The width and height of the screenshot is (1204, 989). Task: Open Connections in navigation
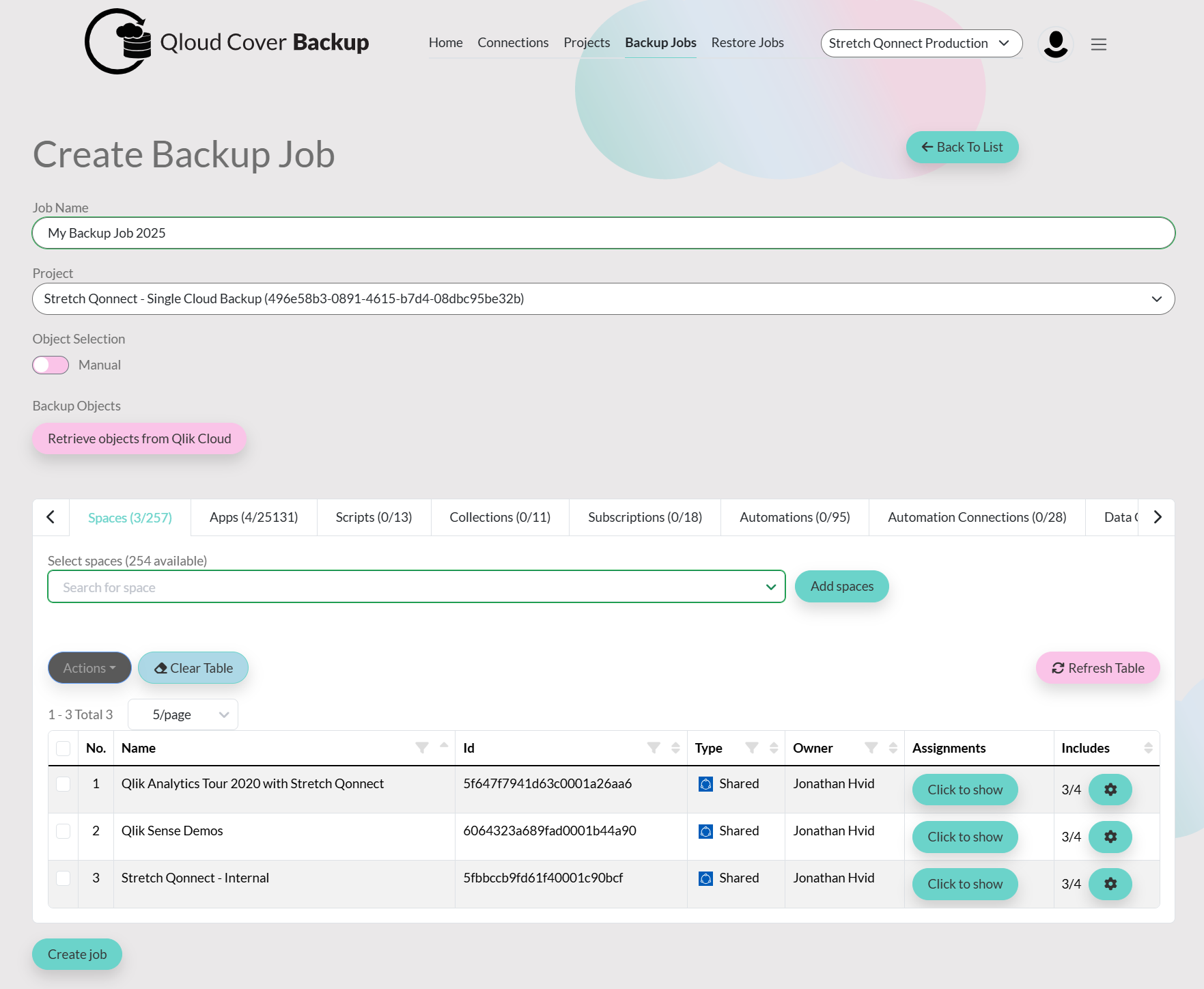[513, 42]
